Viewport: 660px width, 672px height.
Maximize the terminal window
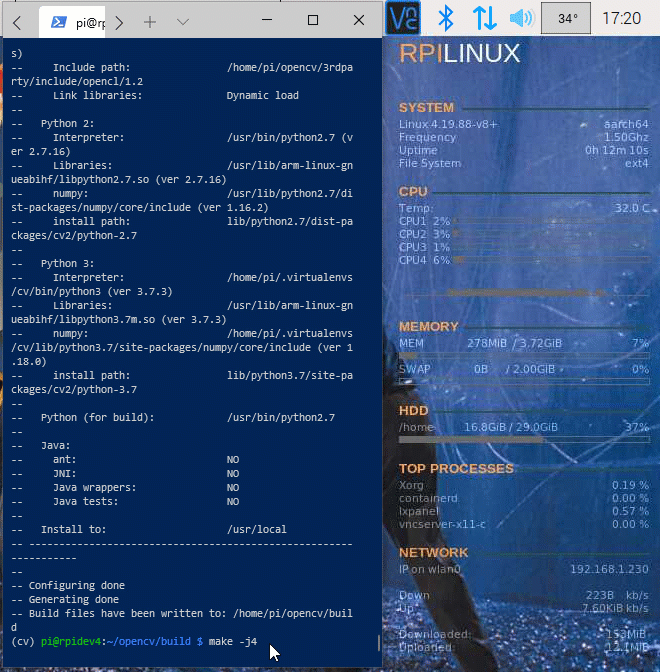[313, 20]
